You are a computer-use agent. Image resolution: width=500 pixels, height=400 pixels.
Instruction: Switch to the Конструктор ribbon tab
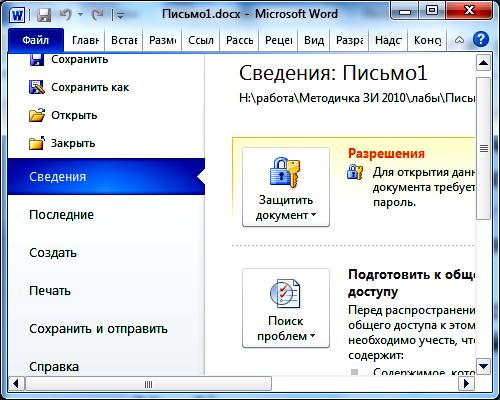pyautogui.click(x=427, y=40)
